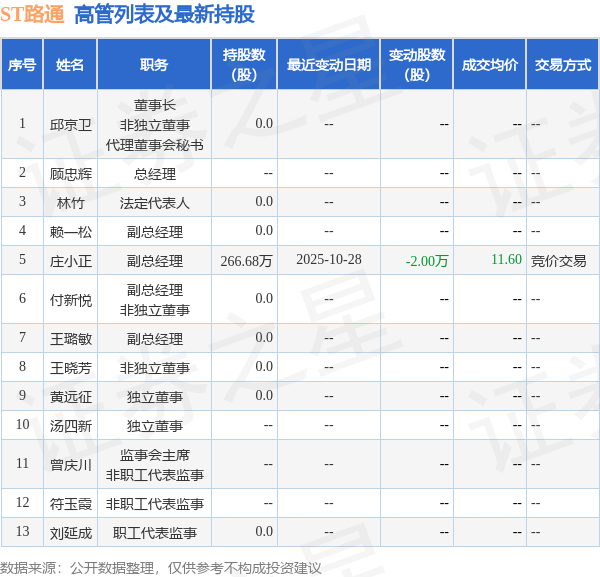Click the '变动股数(股)' column header
Screen dimensions: 600x577
click(417, 65)
